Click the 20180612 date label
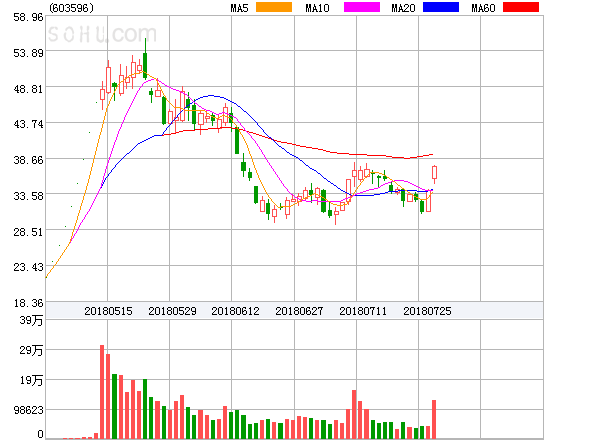 click(x=235, y=311)
